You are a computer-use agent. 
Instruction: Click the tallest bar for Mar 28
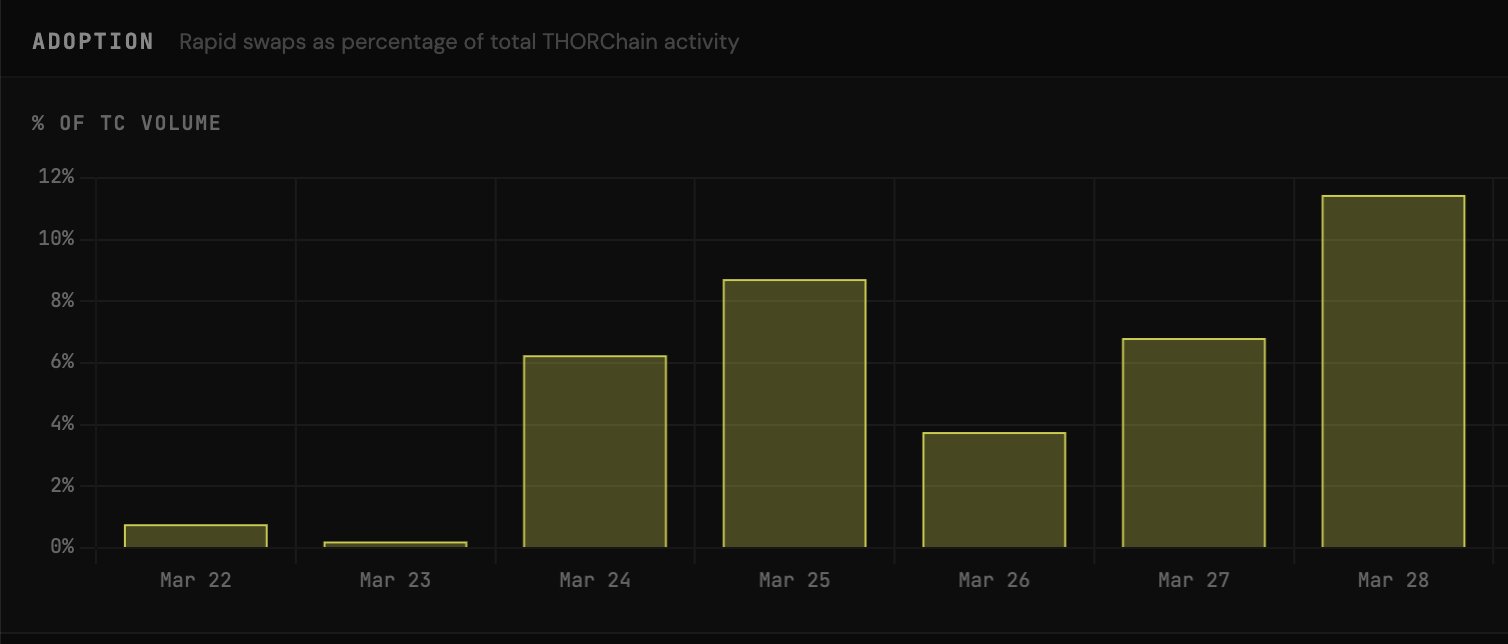click(x=1393, y=371)
